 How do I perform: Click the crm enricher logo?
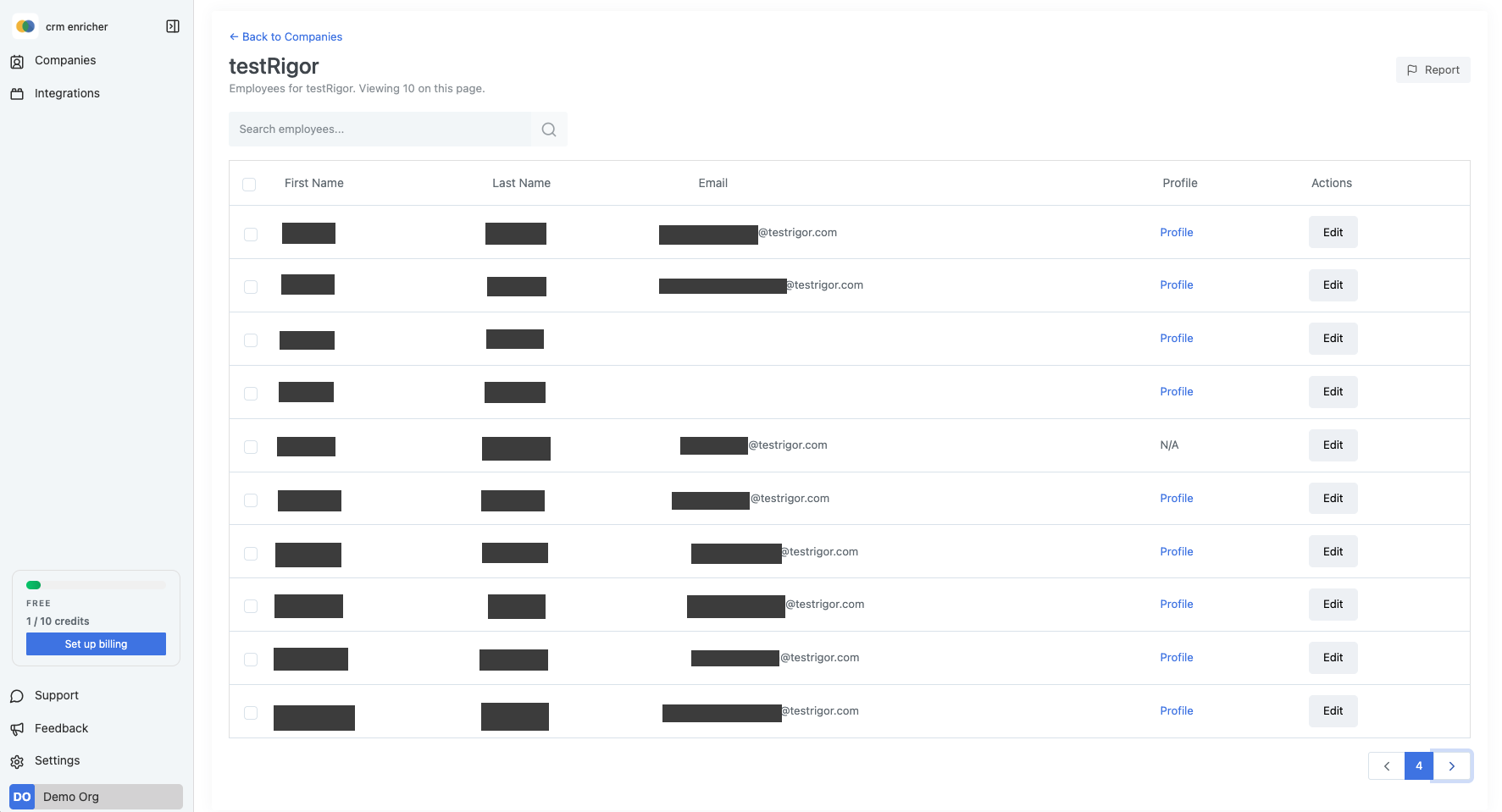point(25,26)
